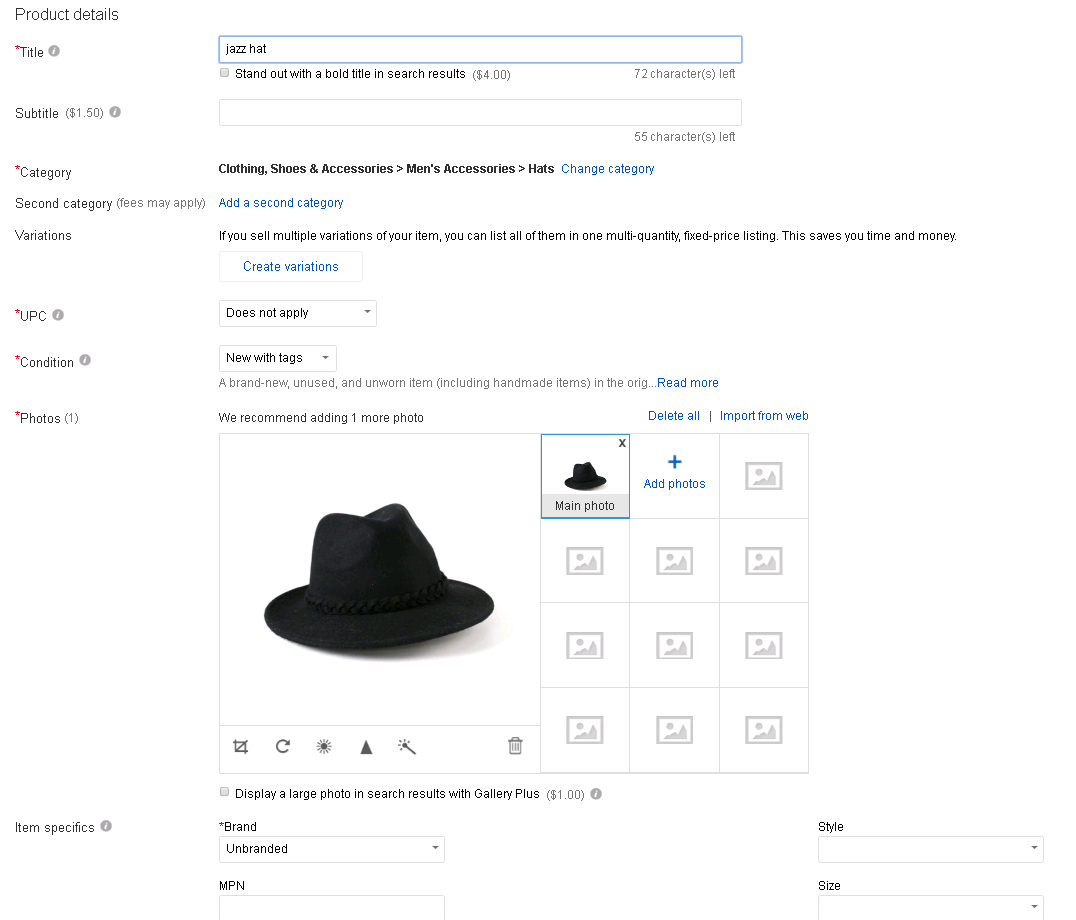Select the sharpen triangle icon
This screenshot has height=920, width=1076.
(365, 746)
